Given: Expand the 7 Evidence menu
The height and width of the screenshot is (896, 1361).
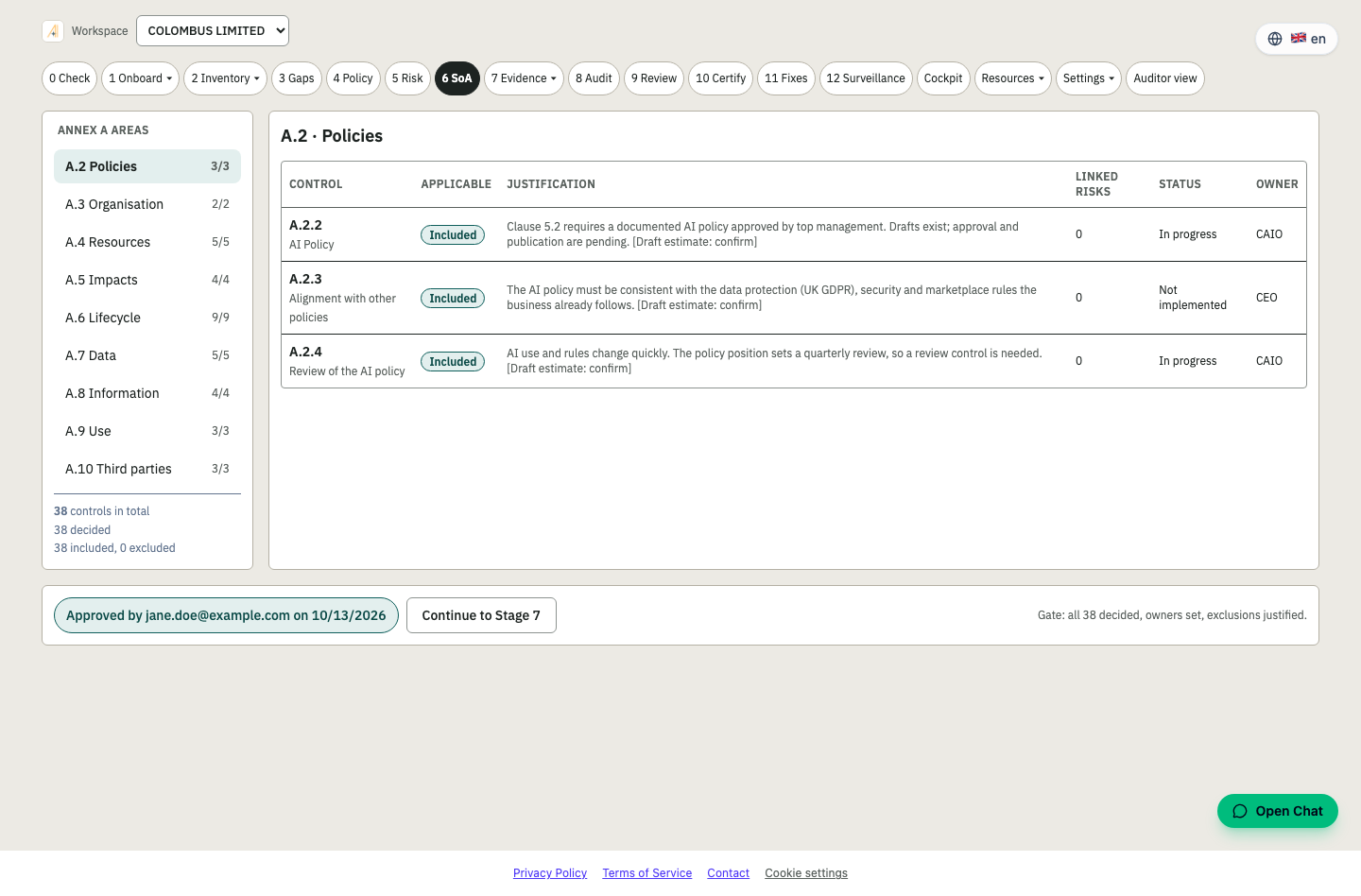Looking at the screenshot, I should pyautogui.click(x=525, y=78).
